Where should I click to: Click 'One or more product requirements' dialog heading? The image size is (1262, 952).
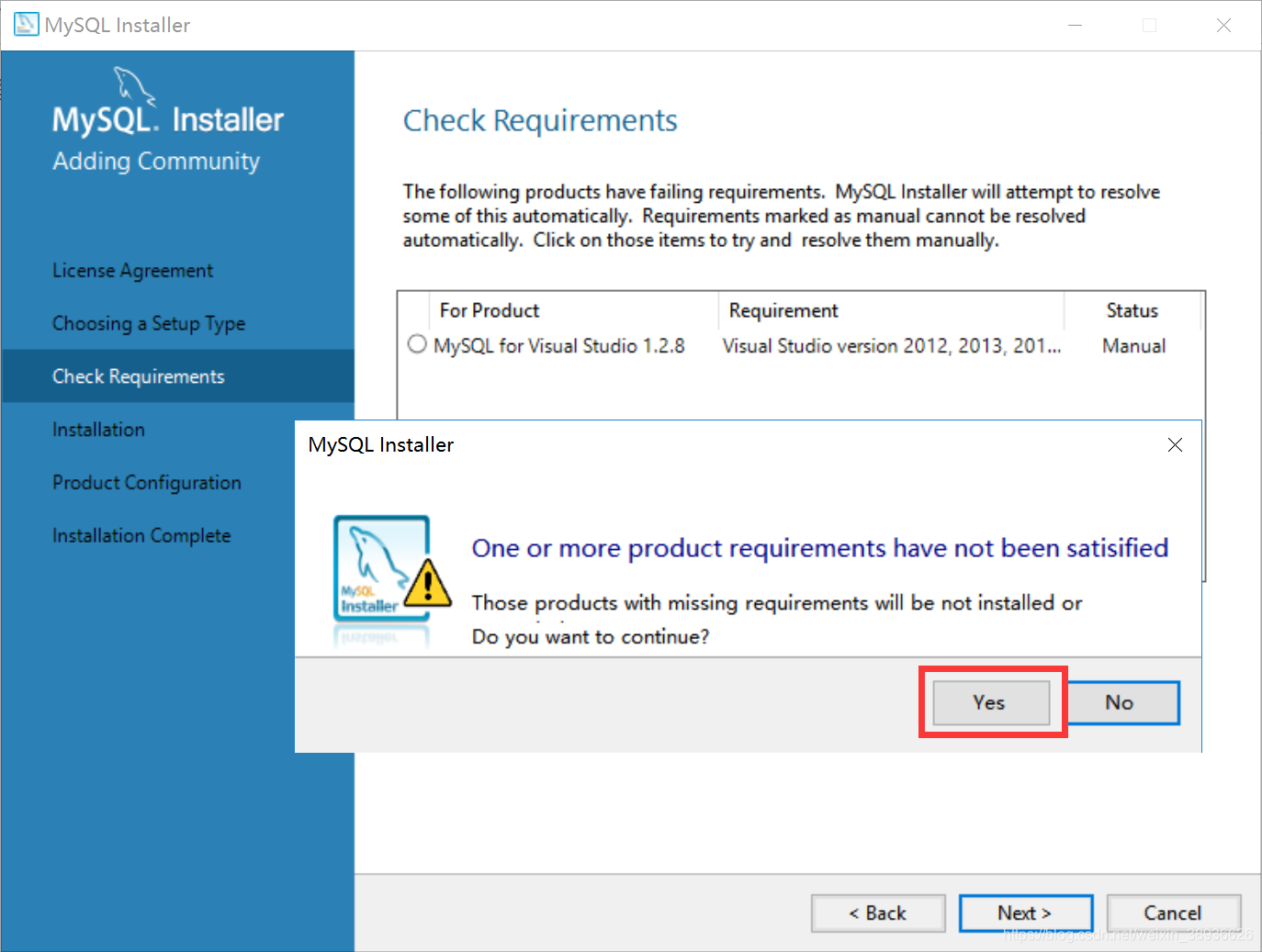click(x=820, y=548)
